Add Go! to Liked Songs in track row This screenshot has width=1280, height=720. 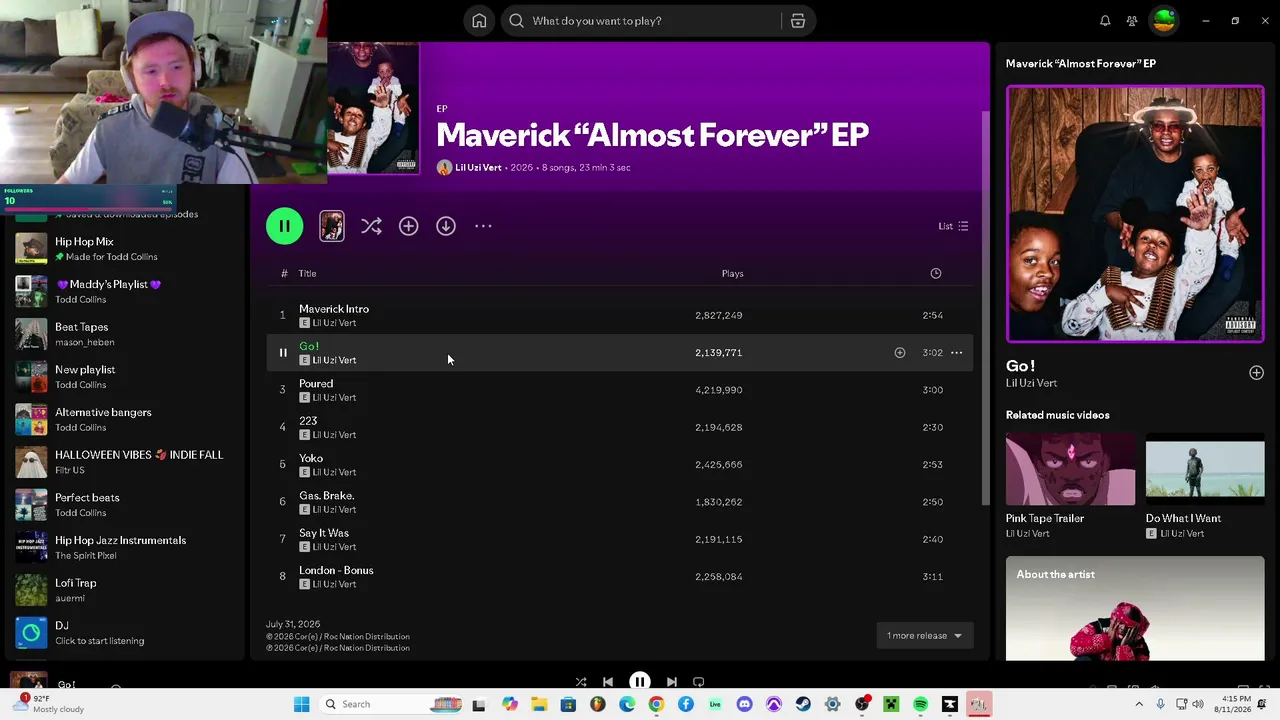pos(900,353)
